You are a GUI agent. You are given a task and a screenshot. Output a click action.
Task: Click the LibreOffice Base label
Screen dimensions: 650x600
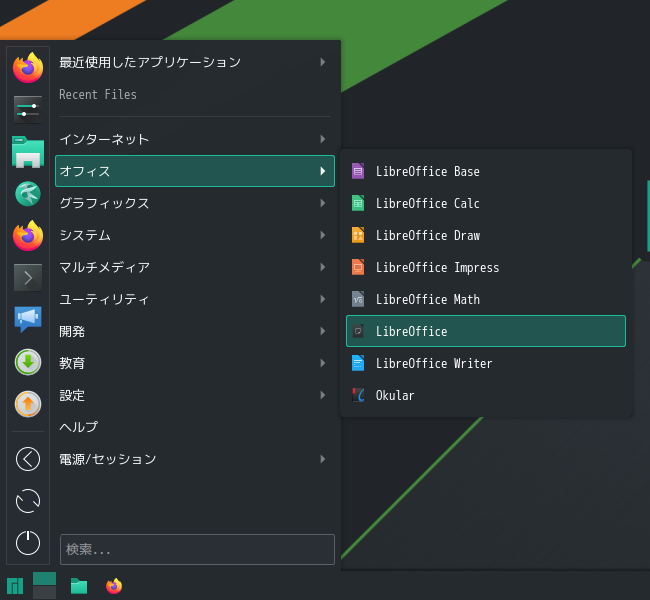point(428,171)
